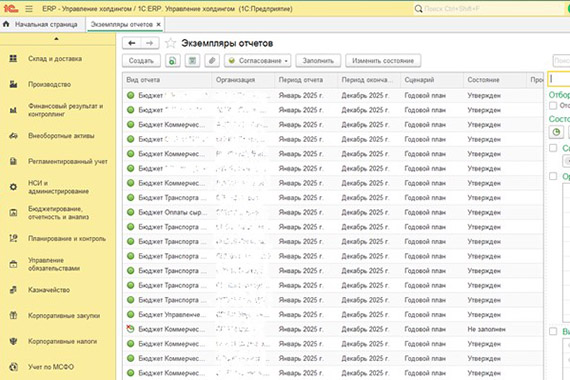
Task: Go forward with the right arrow button
Action: point(149,43)
